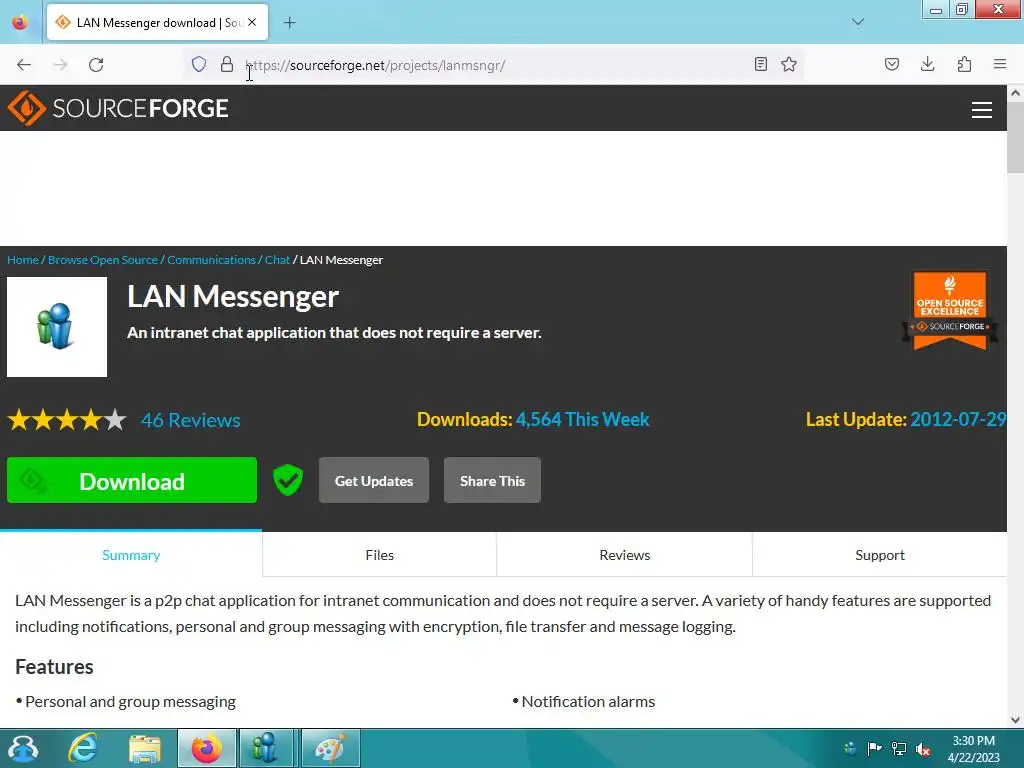Click the Open Source Excellence badge
The height and width of the screenshot is (768, 1024).
[950, 311]
